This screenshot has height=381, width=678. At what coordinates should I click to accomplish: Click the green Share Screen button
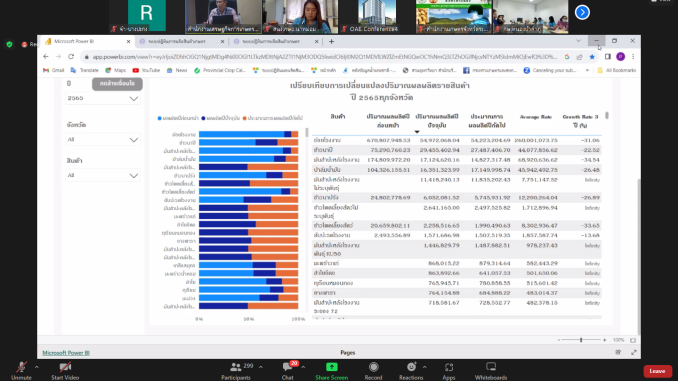[332, 371]
